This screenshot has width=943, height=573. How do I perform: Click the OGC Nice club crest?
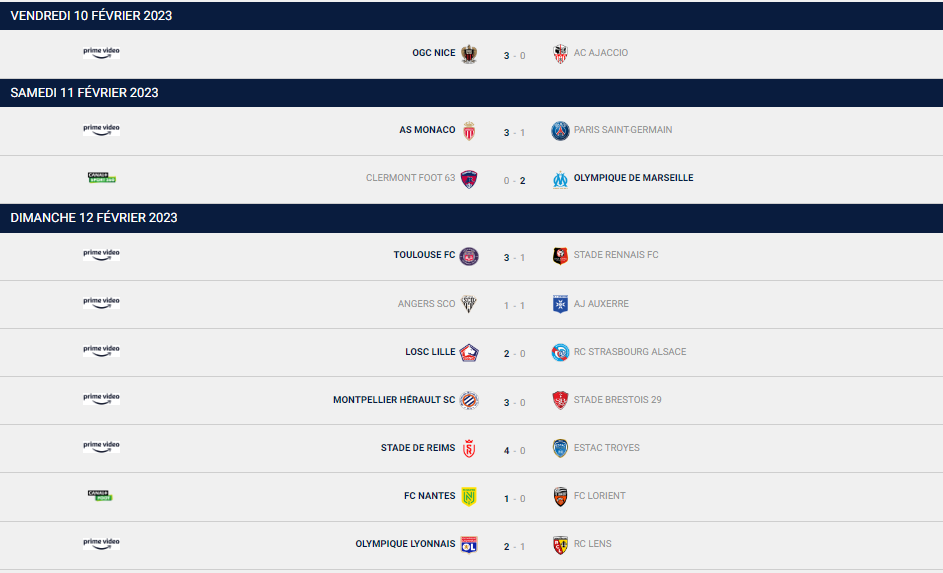click(469, 54)
